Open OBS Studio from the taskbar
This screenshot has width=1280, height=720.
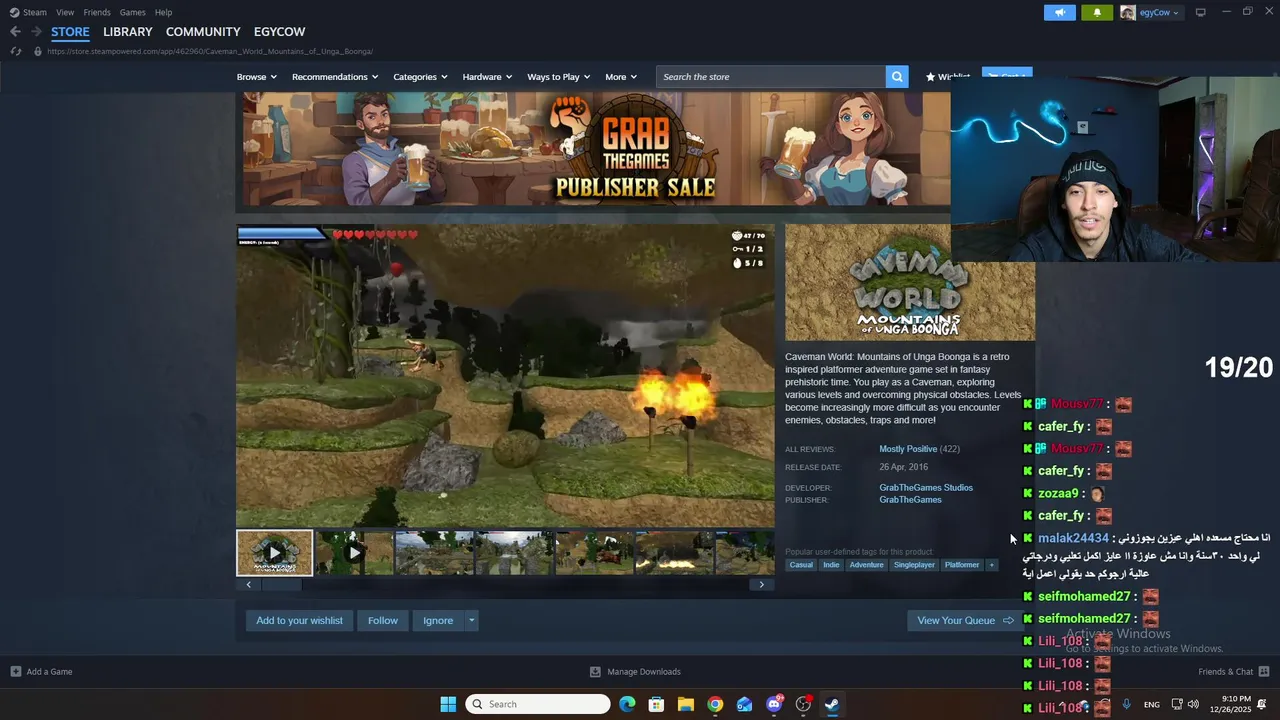(x=803, y=704)
